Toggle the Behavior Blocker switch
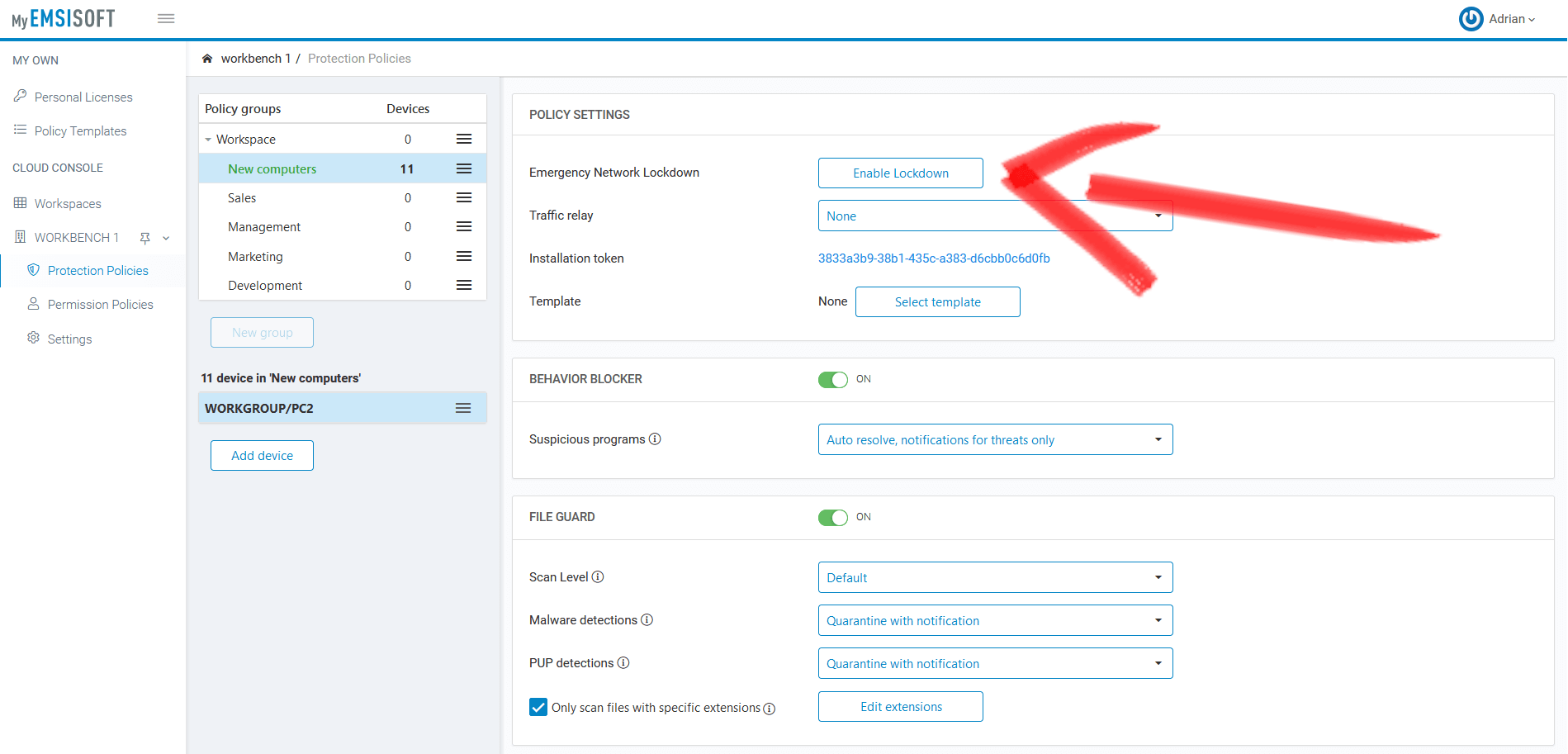 click(x=832, y=380)
